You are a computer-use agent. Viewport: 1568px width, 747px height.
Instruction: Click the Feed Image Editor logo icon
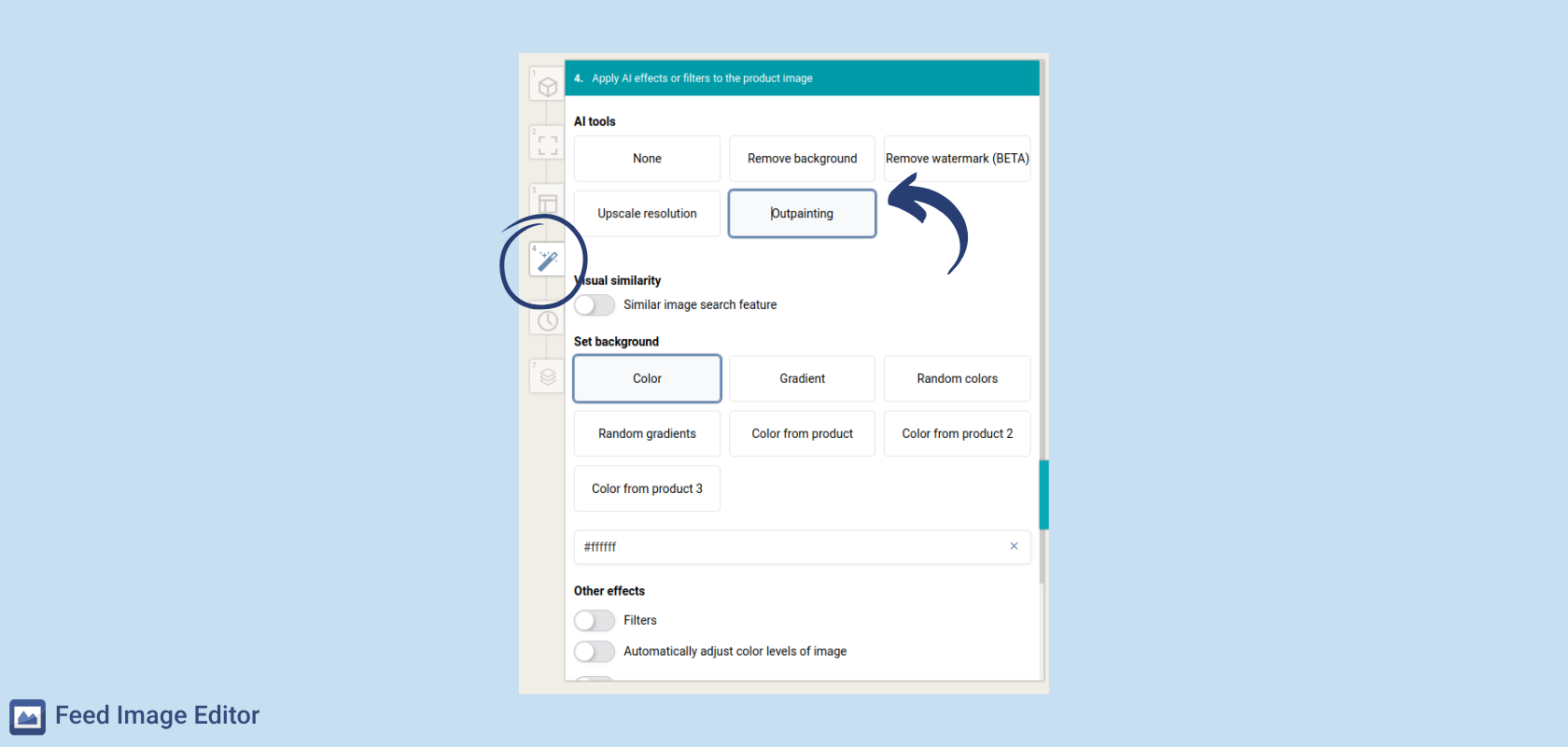click(28, 716)
